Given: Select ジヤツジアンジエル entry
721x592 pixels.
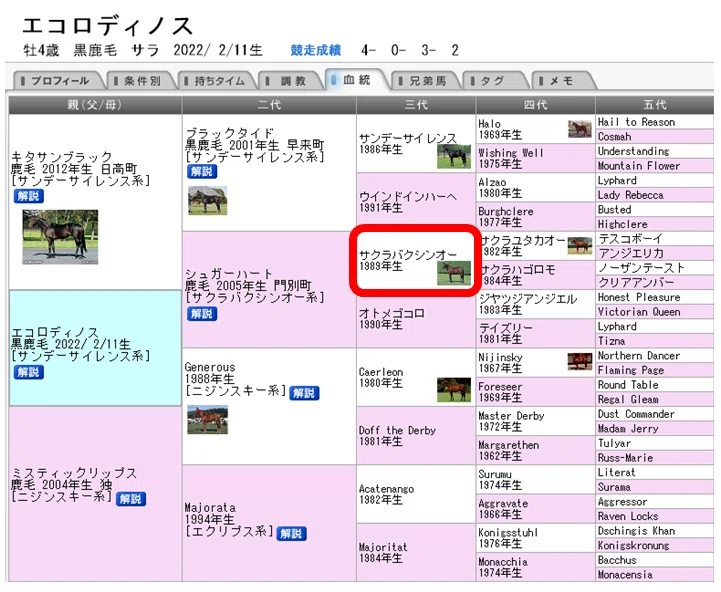Looking at the screenshot, I should point(536,304).
